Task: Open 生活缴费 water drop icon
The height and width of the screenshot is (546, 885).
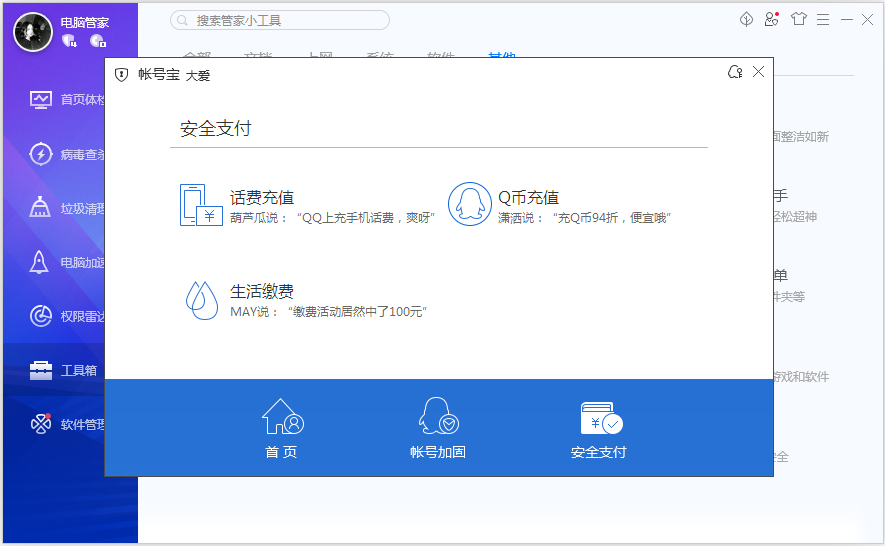Action: [202, 300]
